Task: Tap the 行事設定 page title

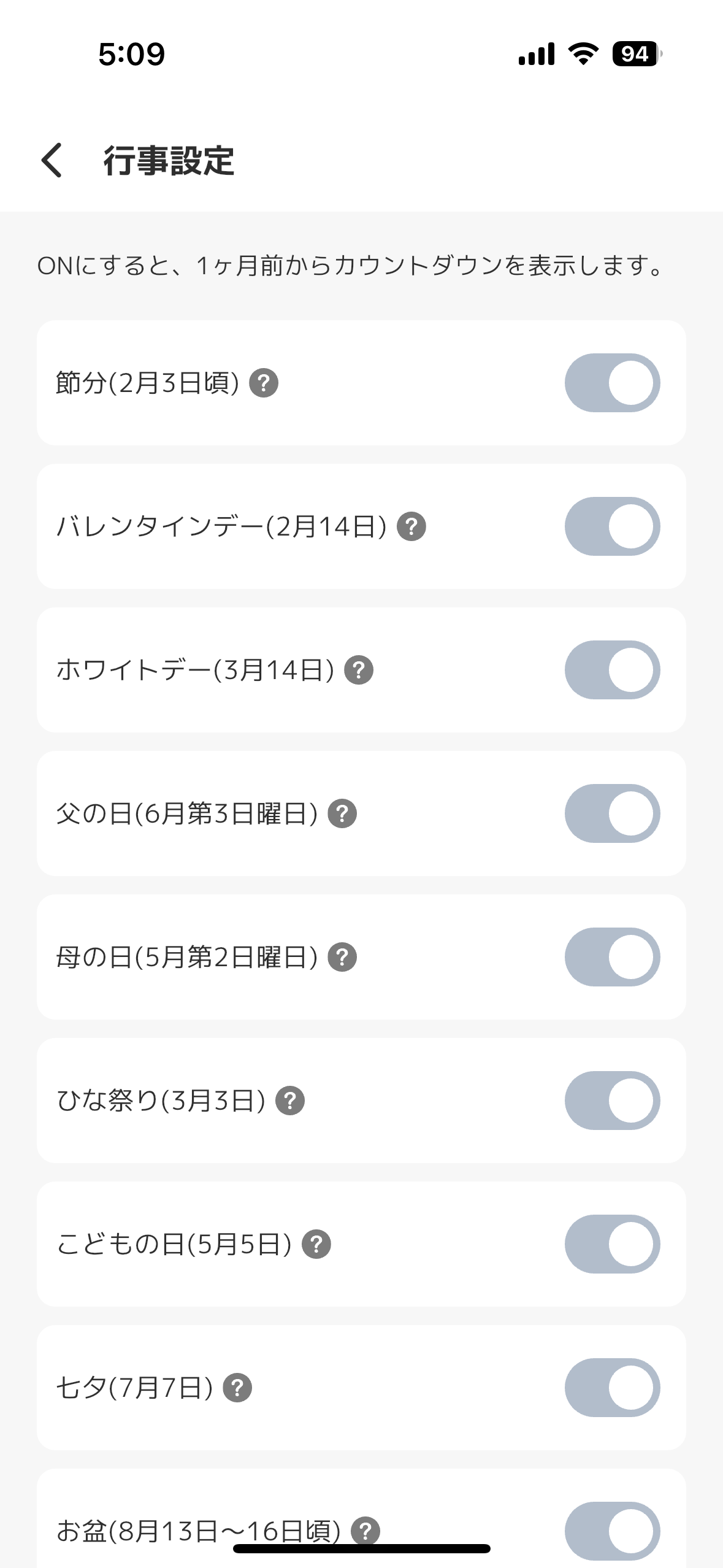Action: click(x=169, y=161)
